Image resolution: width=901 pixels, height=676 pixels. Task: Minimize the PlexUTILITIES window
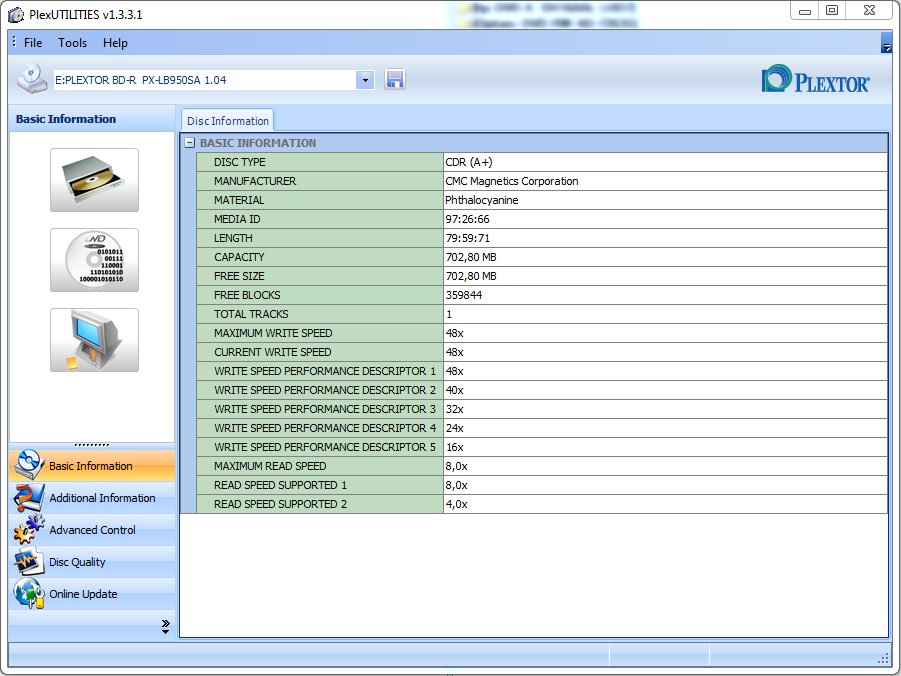pos(805,10)
